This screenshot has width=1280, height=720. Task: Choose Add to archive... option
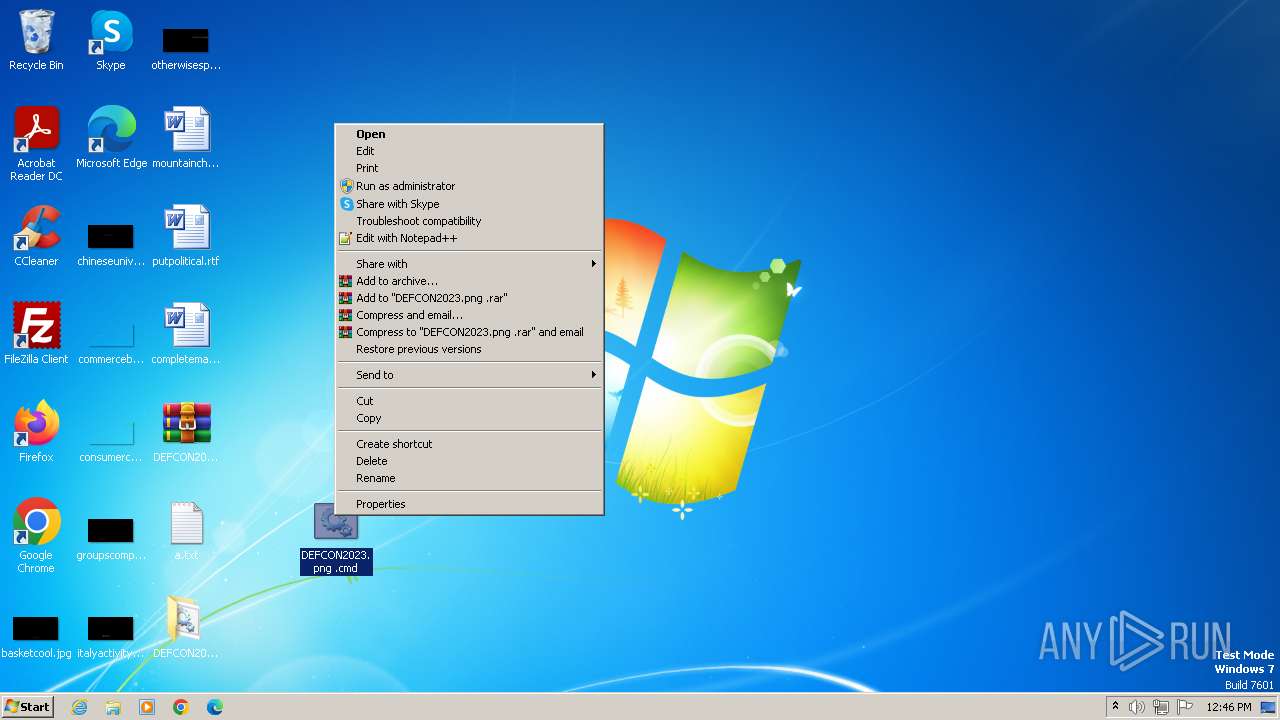click(469, 281)
